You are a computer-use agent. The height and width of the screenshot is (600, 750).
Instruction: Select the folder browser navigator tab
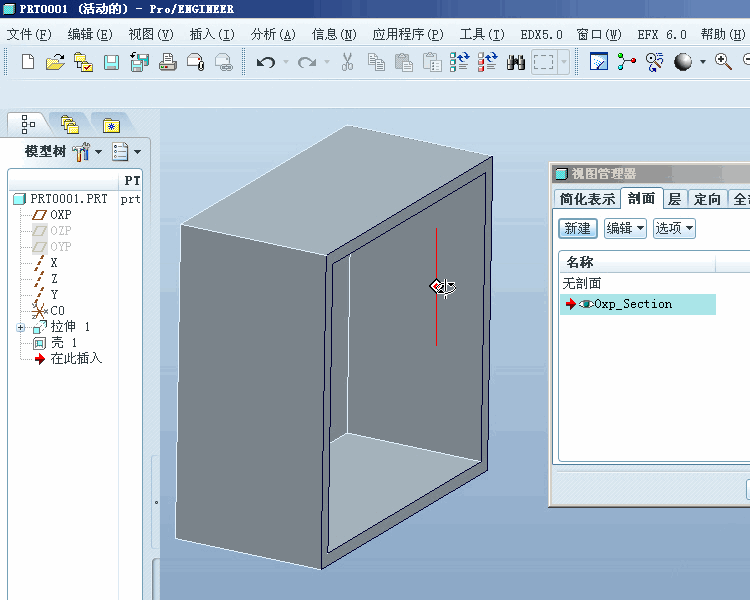click(70, 125)
